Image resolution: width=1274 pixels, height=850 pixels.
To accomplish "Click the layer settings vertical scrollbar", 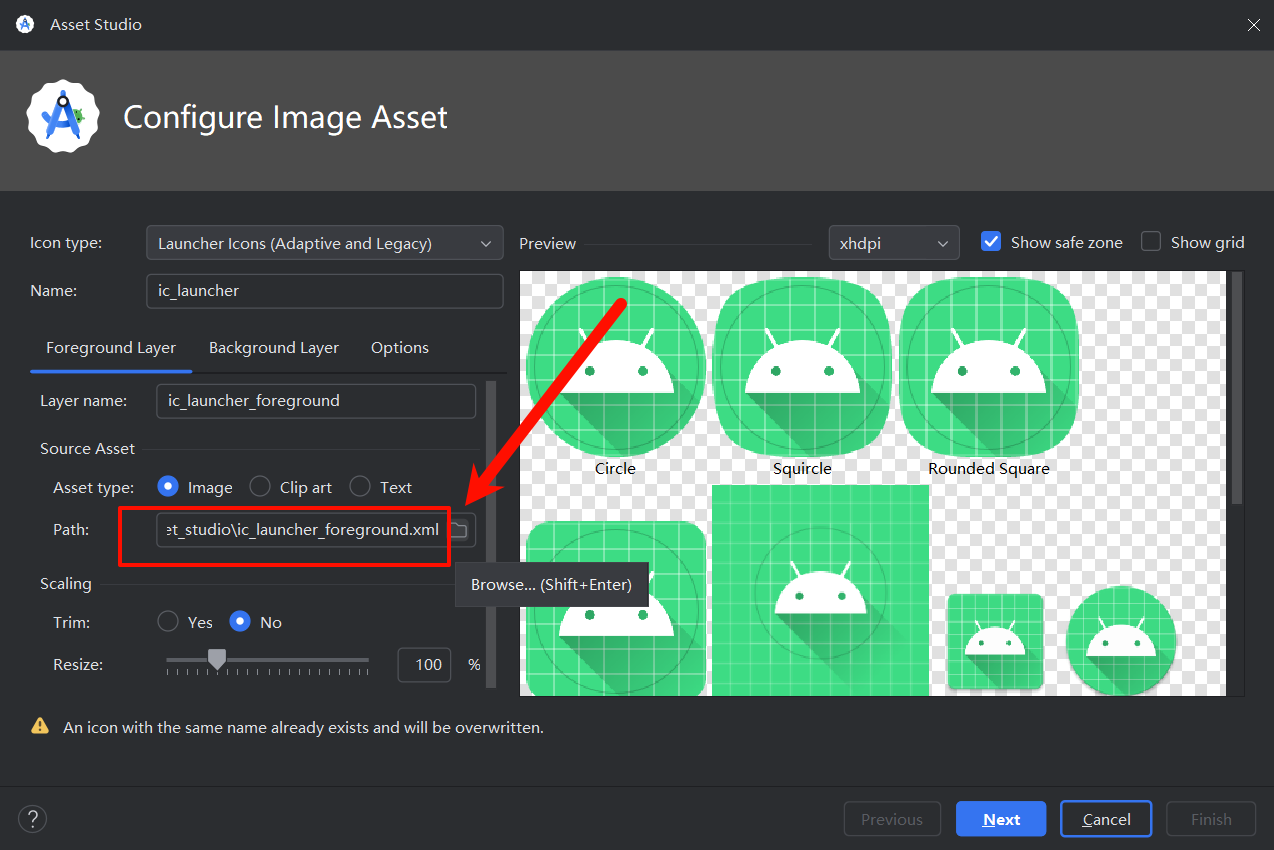I will click(x=490, y=533).
